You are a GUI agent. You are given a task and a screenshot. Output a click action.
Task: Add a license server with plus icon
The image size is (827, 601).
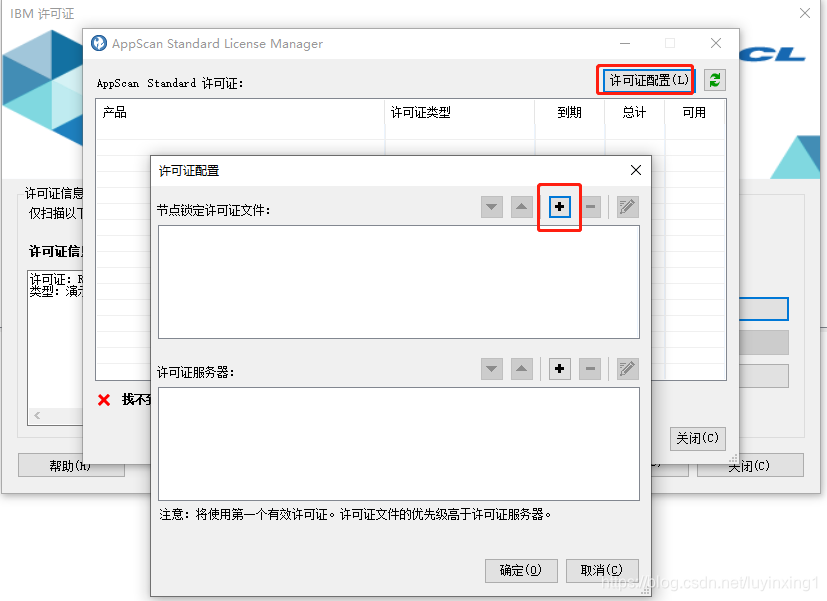(560, 369)
